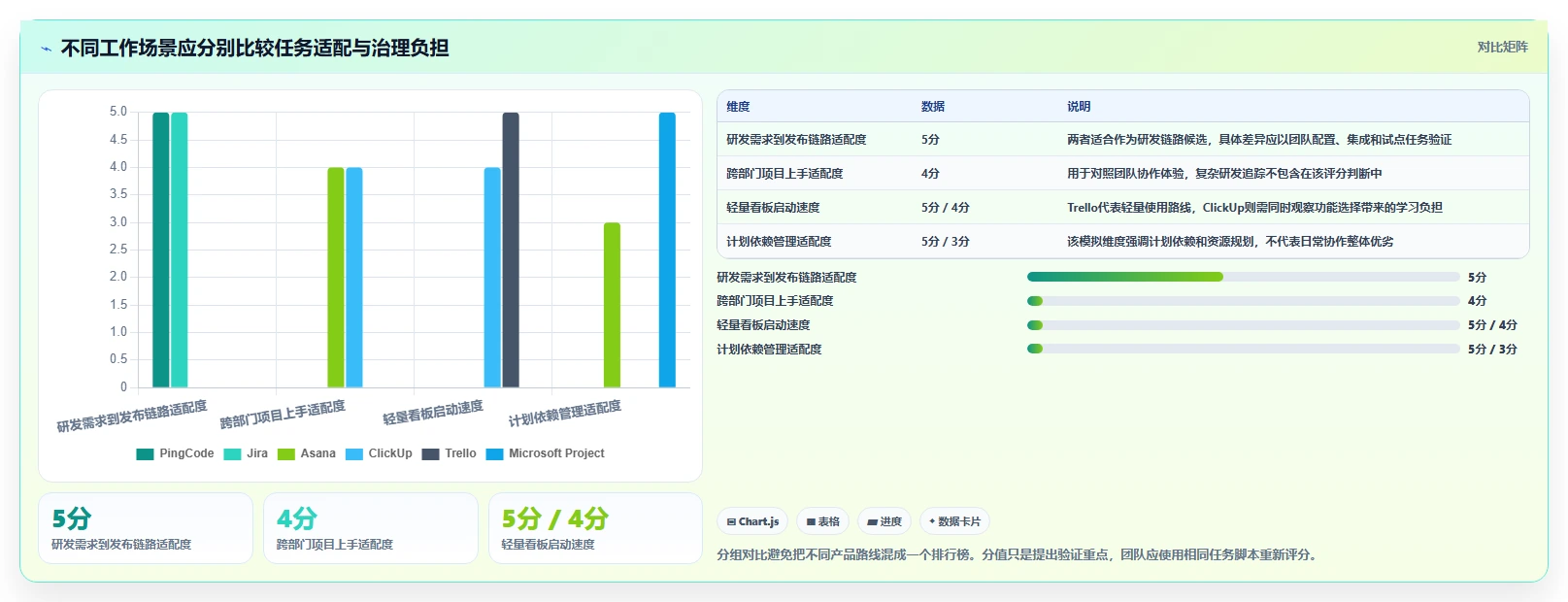Select the Chart.js chip
The height and width of the screenshot is (602, 1568).
point(752,521)
